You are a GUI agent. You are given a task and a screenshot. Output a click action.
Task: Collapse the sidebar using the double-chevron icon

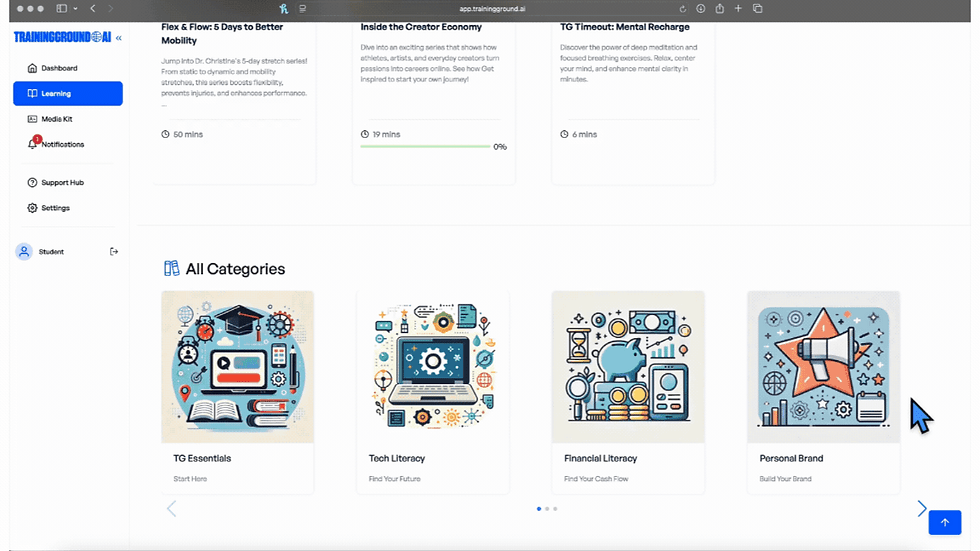pyautogui.click(x=119, y=38)
